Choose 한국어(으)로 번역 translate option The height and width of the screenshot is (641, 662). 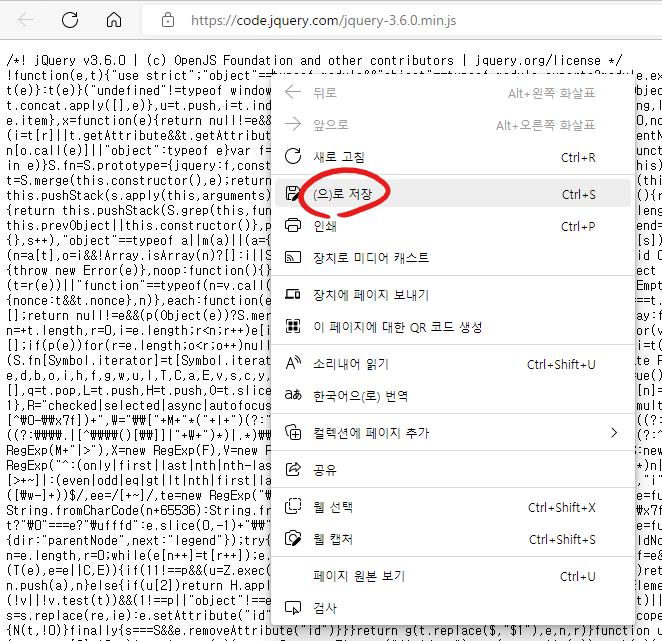(x=453, y=396)
